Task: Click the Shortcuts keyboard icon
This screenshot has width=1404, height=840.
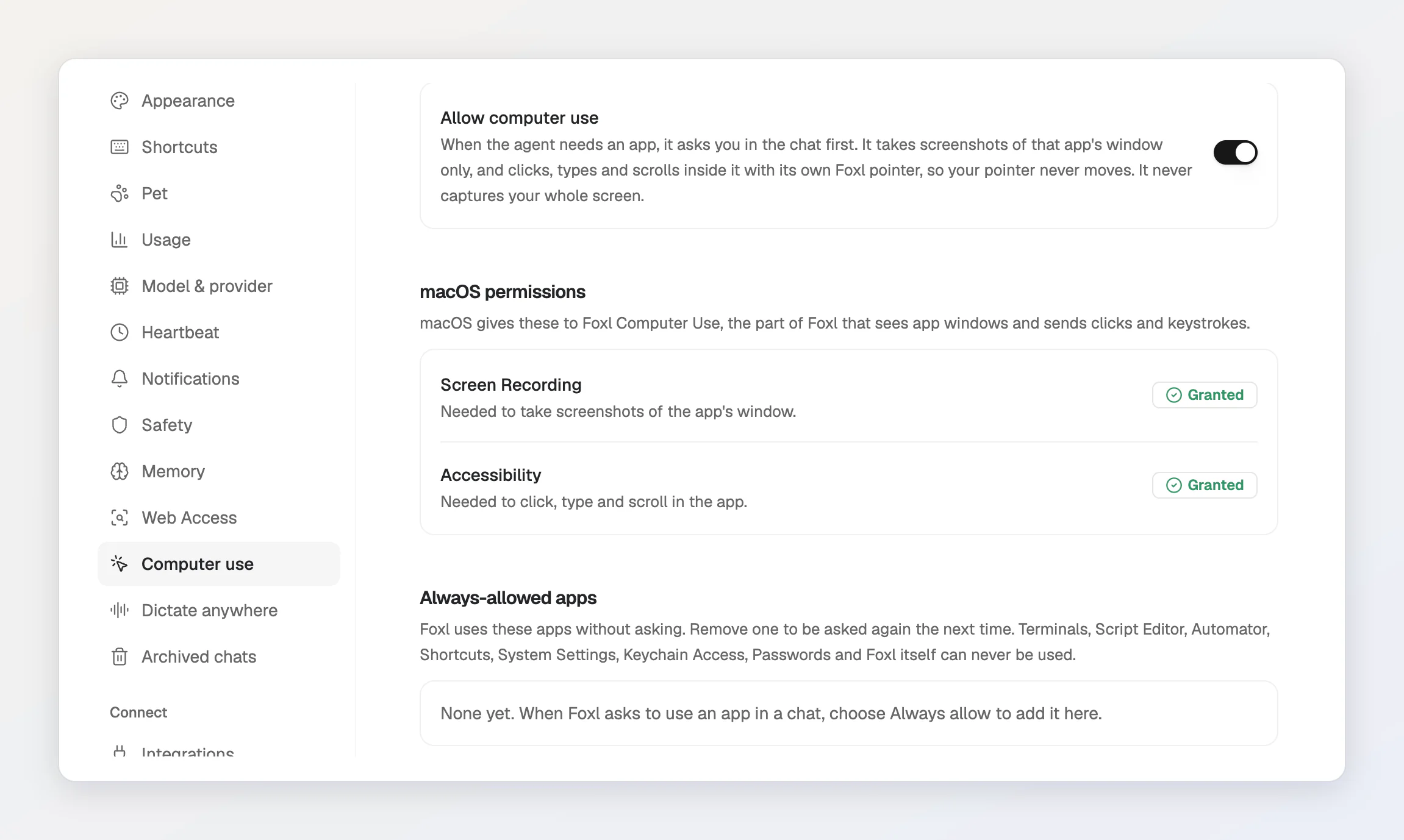Action: click(x=120, y=147)
